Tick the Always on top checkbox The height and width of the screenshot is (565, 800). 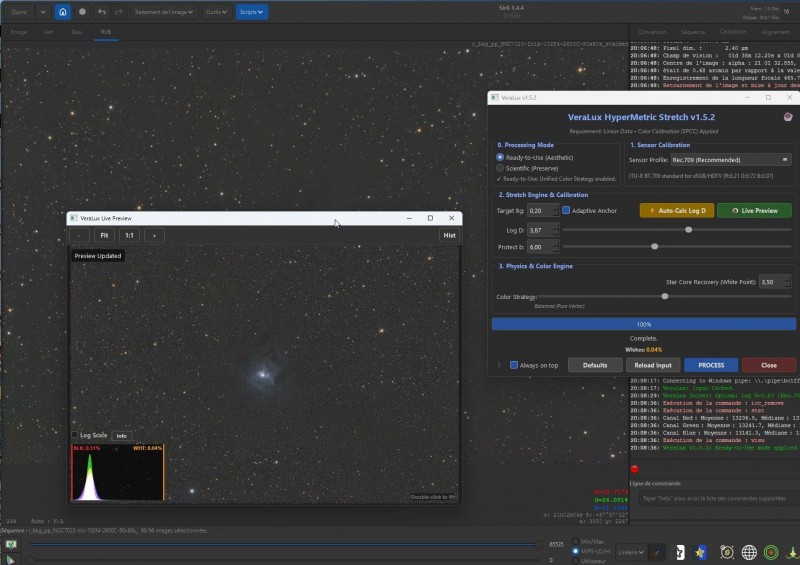coord(514,365)
